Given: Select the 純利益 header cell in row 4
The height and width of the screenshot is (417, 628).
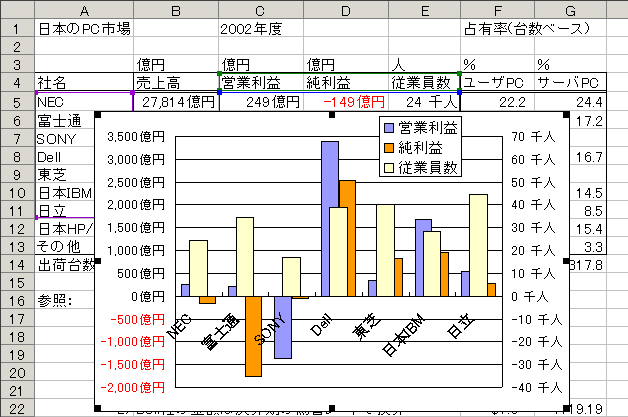Looking at the screenshot, I should tap(346, 82).
